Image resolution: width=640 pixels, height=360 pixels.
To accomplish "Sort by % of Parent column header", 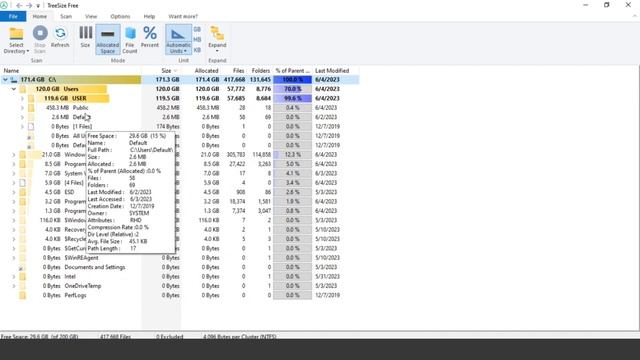I will click(293, 71).
